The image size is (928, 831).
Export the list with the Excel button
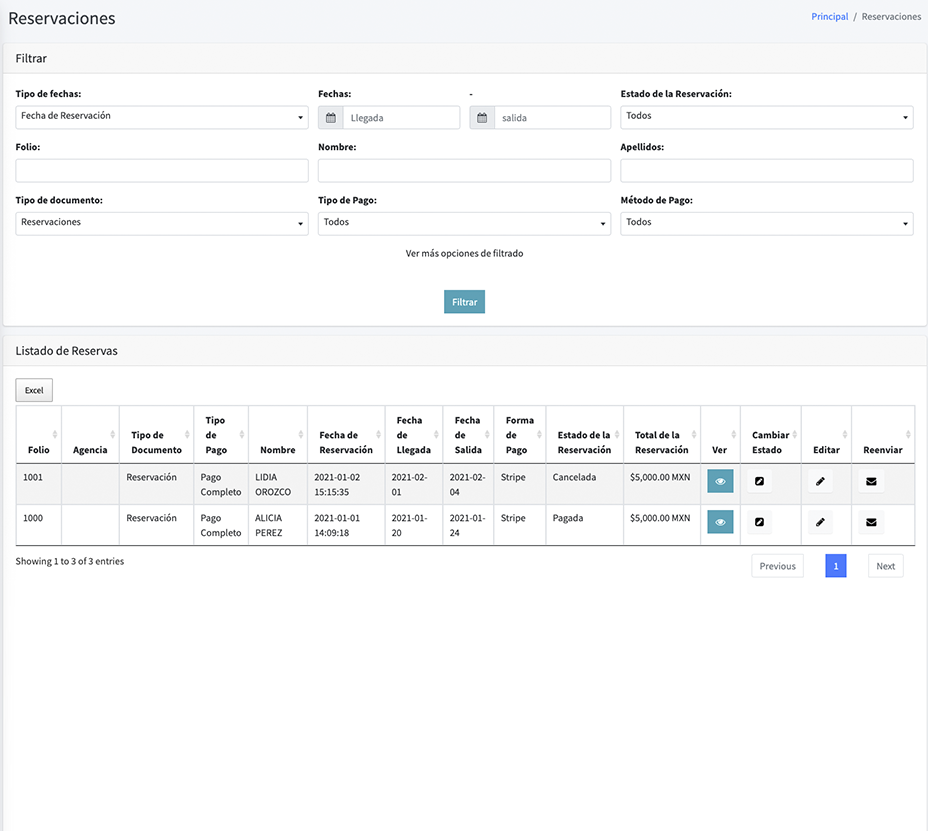tap(34, 390)
